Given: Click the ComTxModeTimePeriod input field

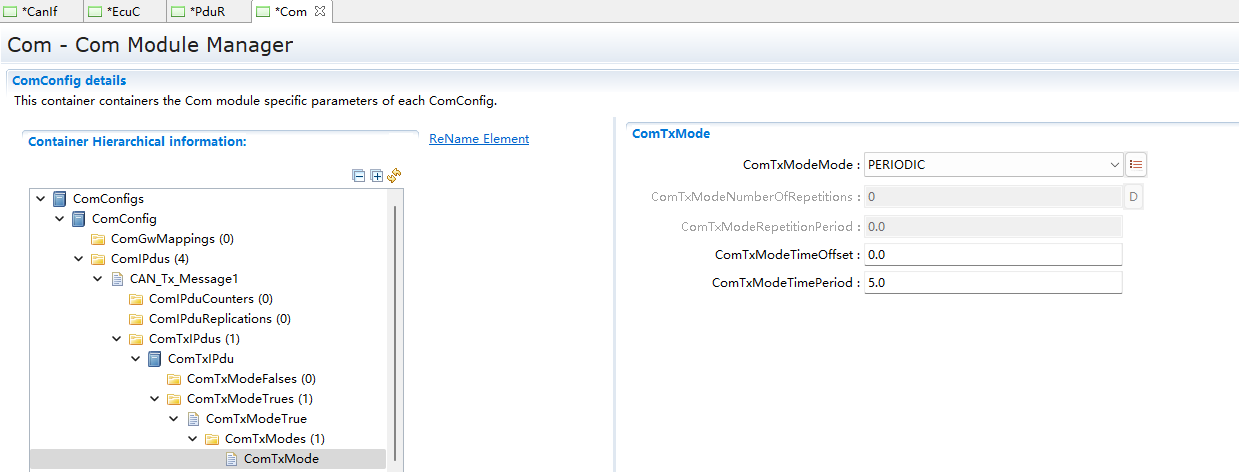Looking at the screenshot, I should pos(993,283).
